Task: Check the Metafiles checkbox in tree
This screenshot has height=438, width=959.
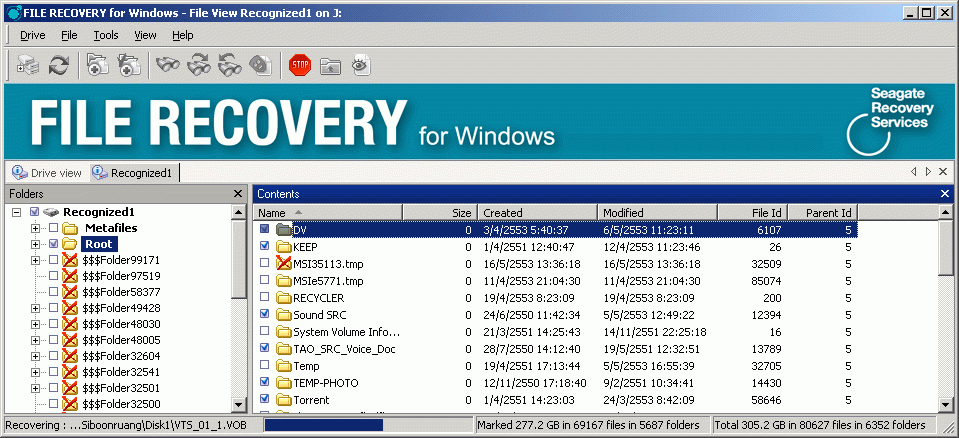Action: (x=54, y=228)
